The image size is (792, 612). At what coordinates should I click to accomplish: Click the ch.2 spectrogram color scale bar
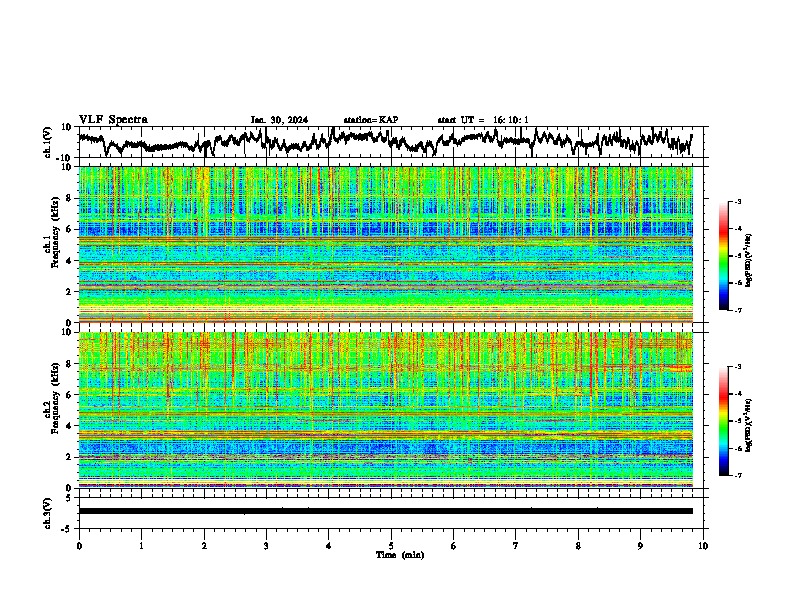click(724, 421)
